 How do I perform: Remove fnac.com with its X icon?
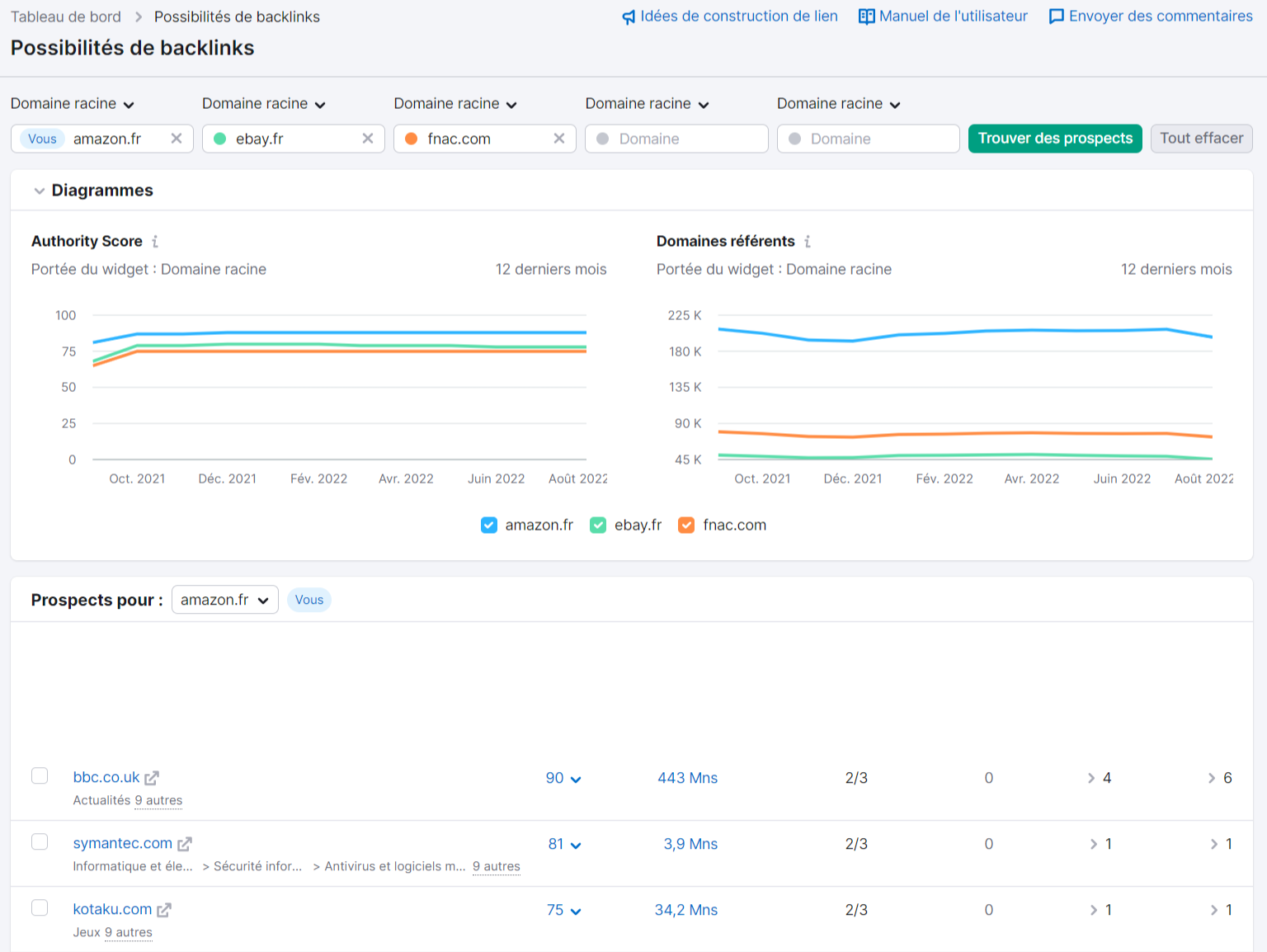coord(559,139)
